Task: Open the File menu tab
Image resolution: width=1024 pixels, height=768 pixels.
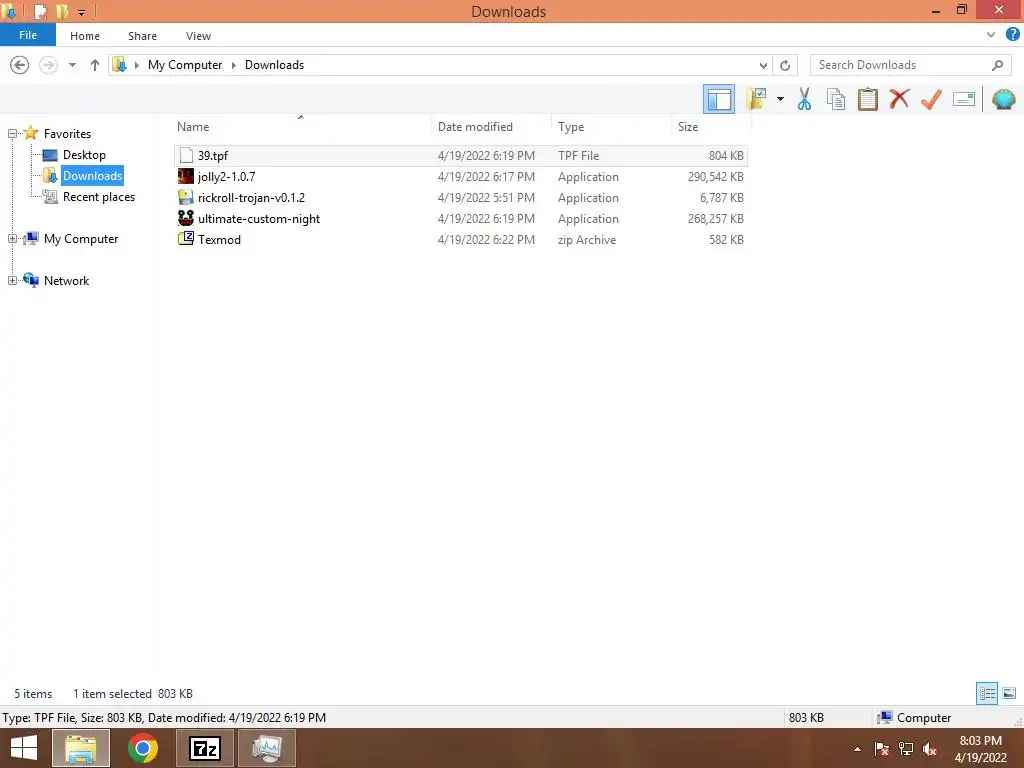Action: click(28, 35)
